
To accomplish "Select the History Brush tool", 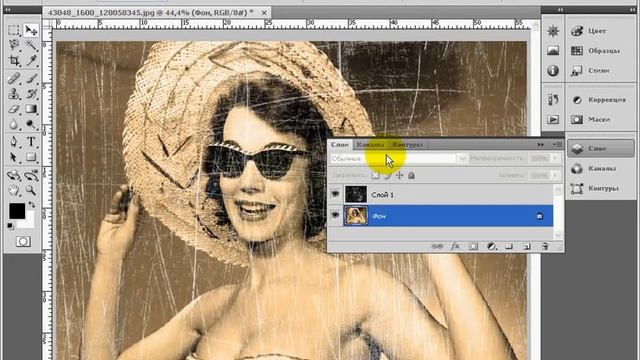I will [x=31, y=94].
